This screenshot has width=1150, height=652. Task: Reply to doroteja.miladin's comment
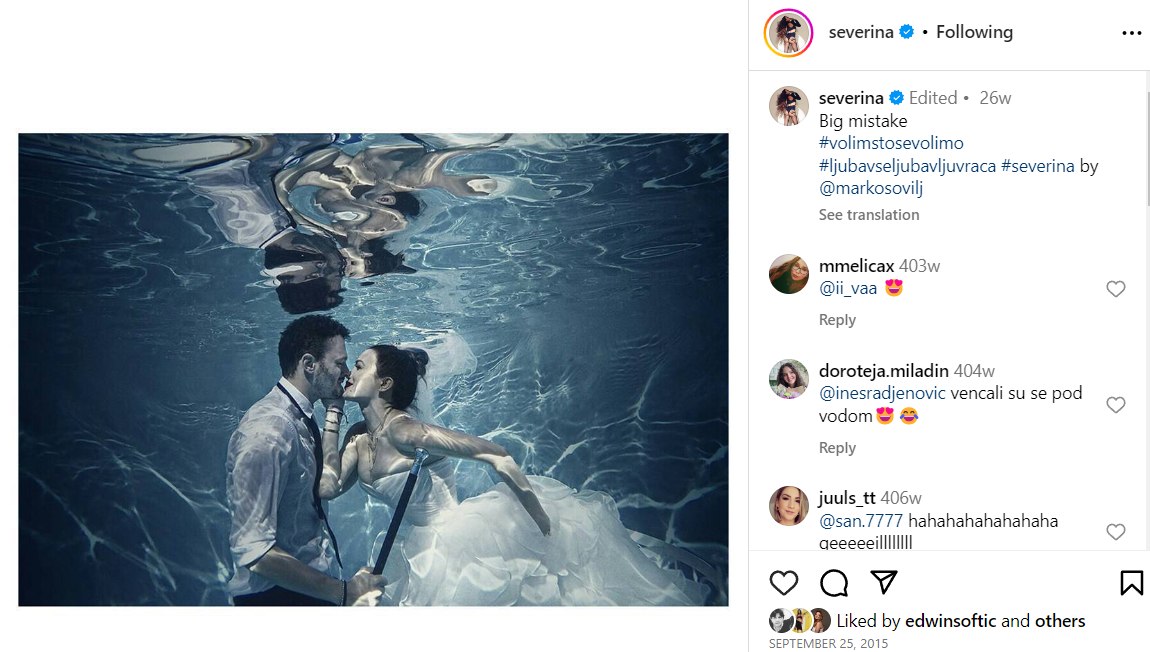[837, 447]
